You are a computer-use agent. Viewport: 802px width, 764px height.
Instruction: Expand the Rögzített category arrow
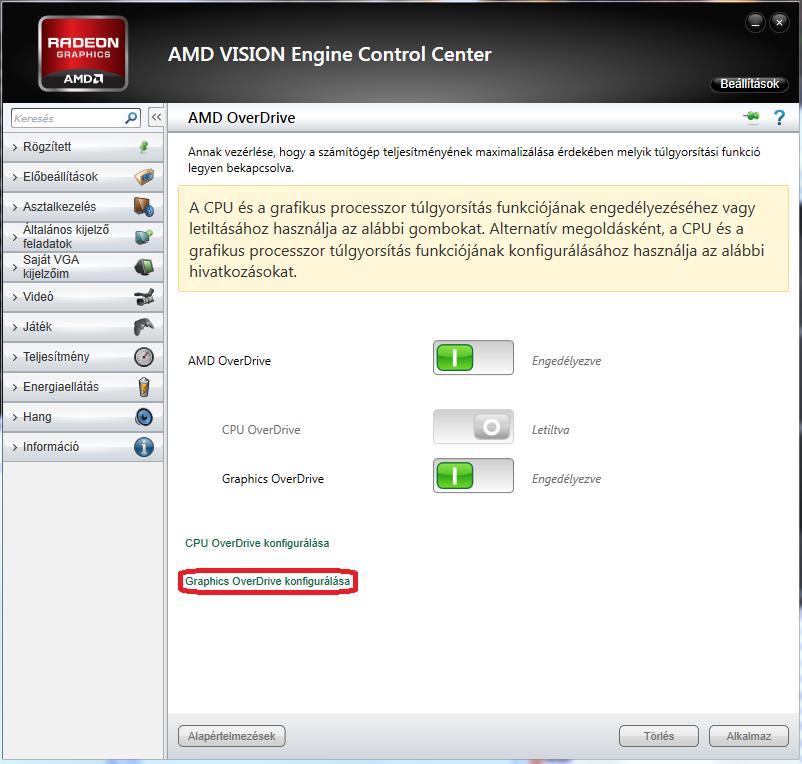pos(15,147)
